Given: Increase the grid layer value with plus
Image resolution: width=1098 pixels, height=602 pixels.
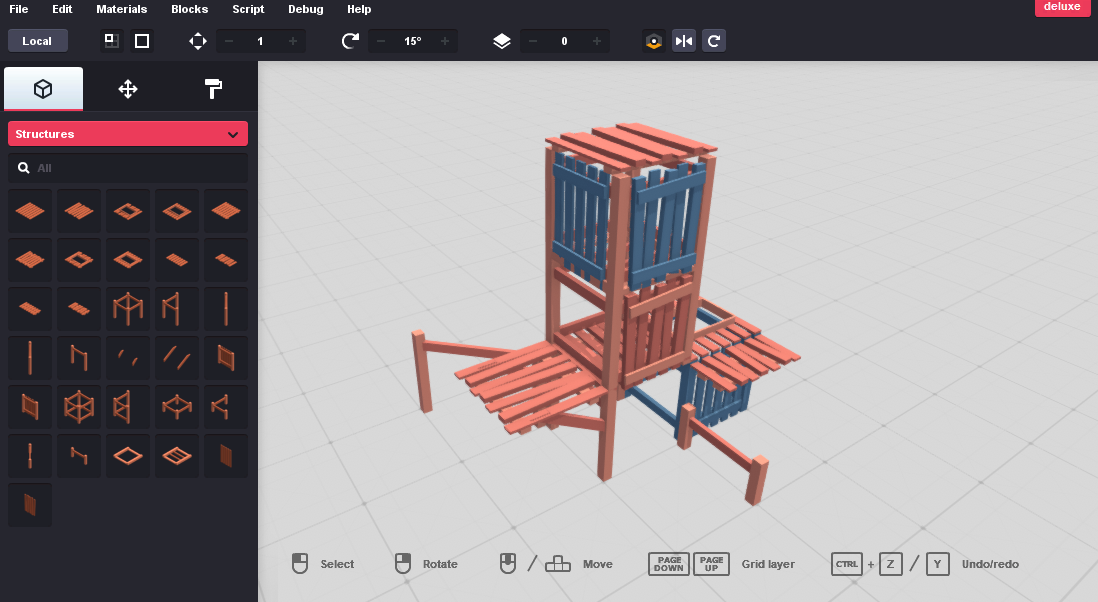Looking at the screenshot, I should 597,41.
